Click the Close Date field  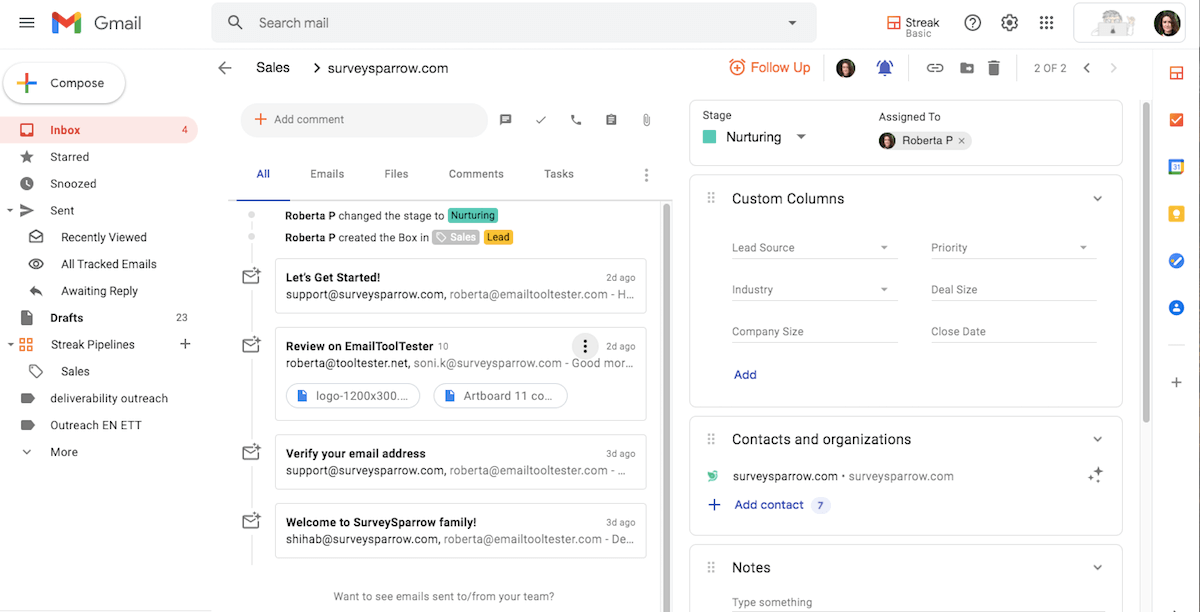click(x=1013, y=332)
